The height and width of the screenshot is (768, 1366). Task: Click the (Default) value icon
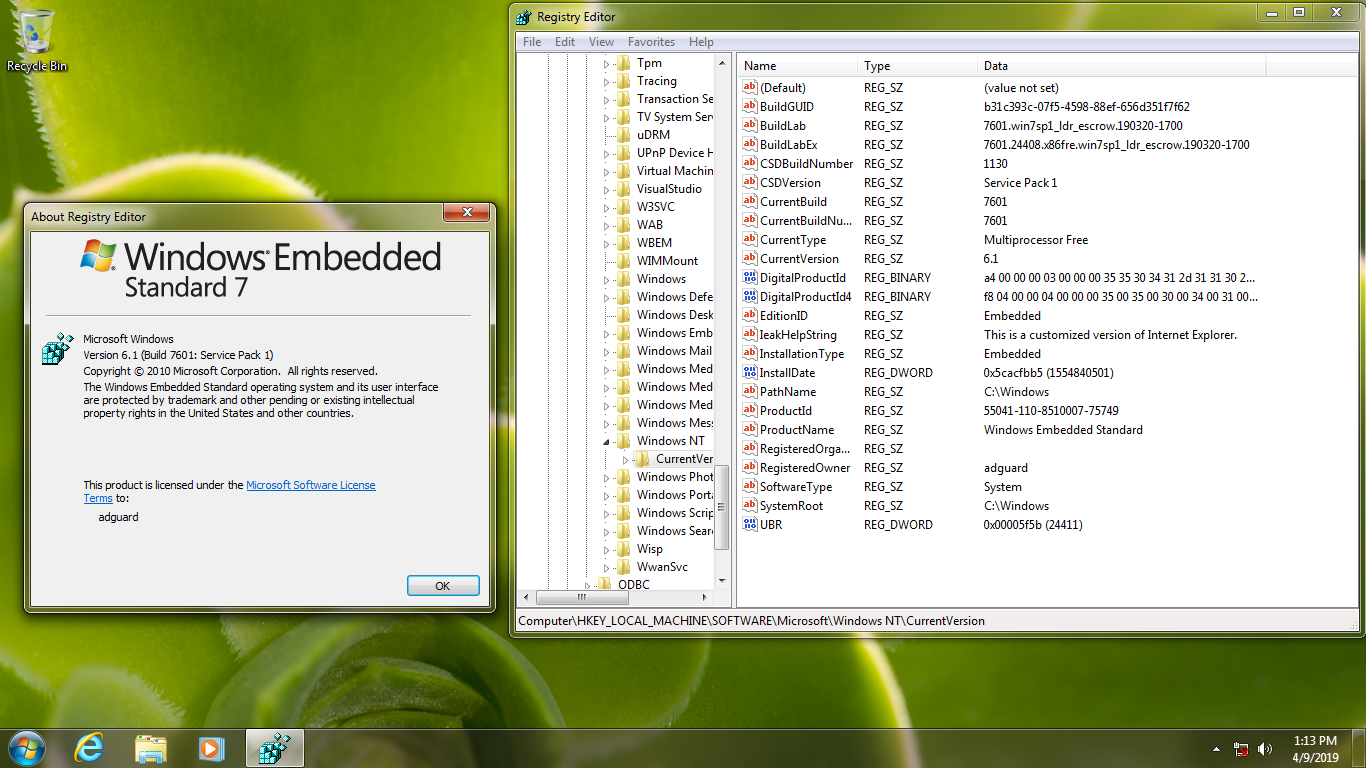[x=750, y=88]
